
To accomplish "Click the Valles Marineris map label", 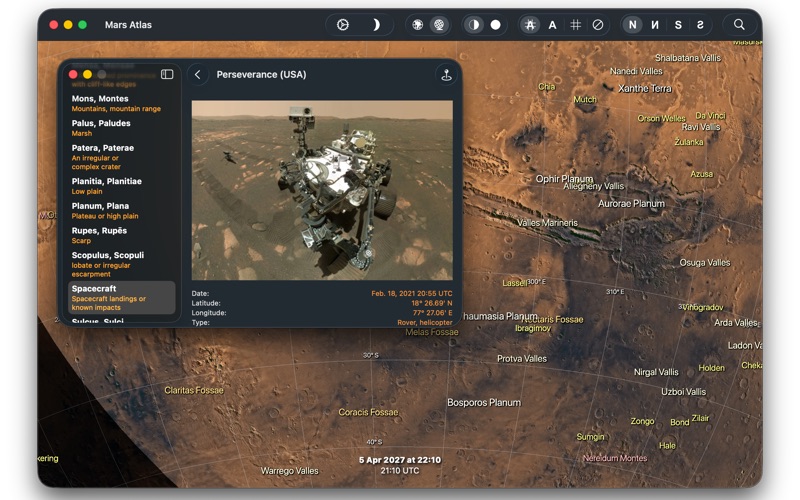I will tap(547, 222).
